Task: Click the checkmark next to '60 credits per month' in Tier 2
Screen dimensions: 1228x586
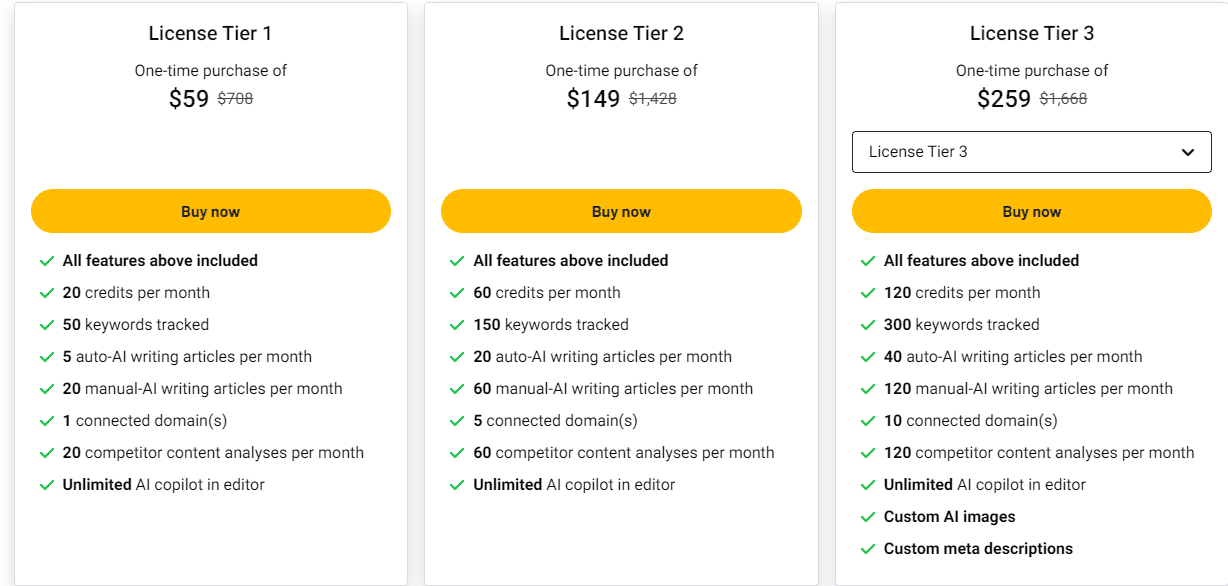Action: point(457,292)
